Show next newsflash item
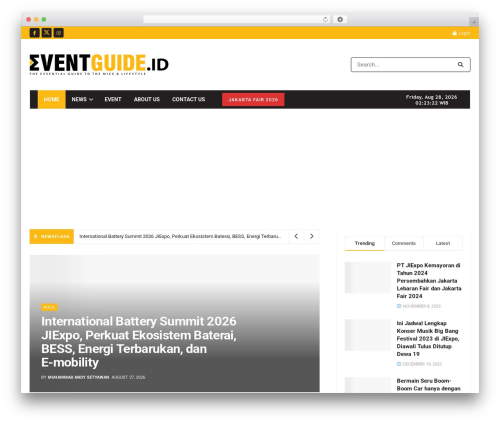The width and height of the screenshot is (500, 423). pyautogui.click(x=312, y=236)
